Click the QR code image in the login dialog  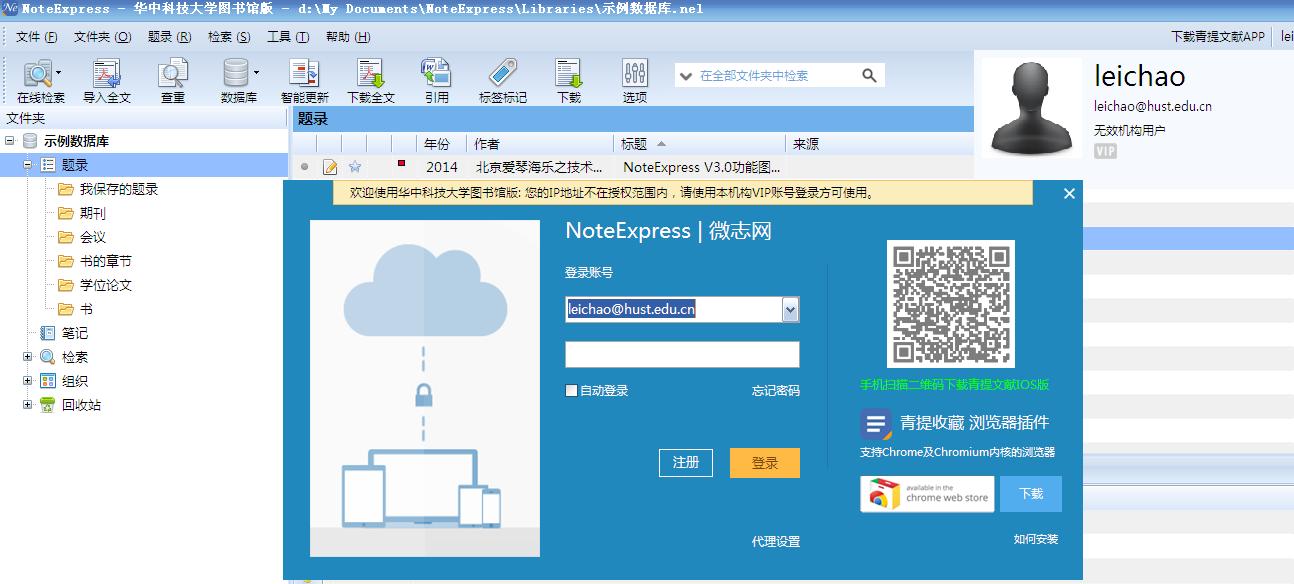coord(951,304)
